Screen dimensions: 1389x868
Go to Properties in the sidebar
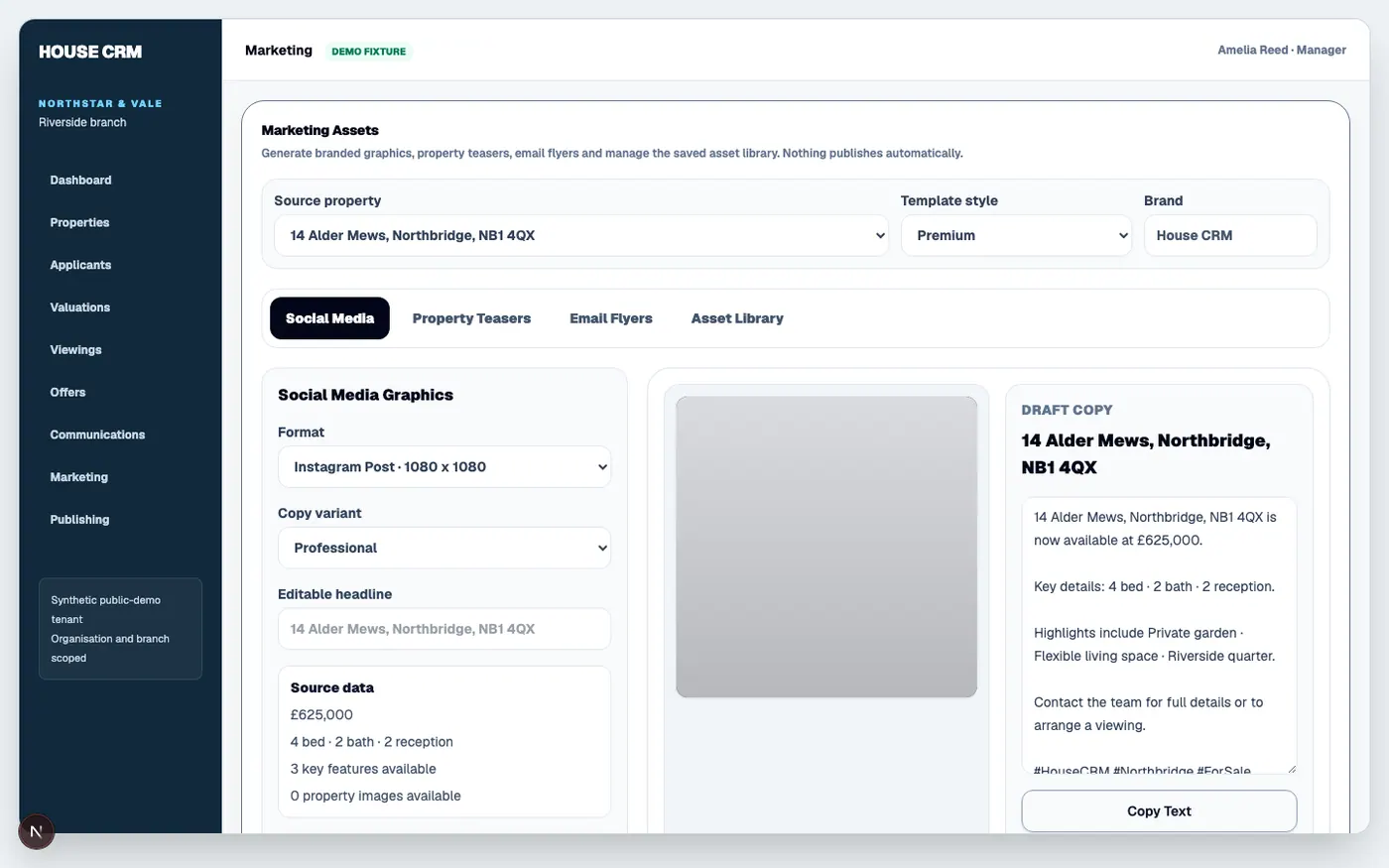[x=79, y=222]
